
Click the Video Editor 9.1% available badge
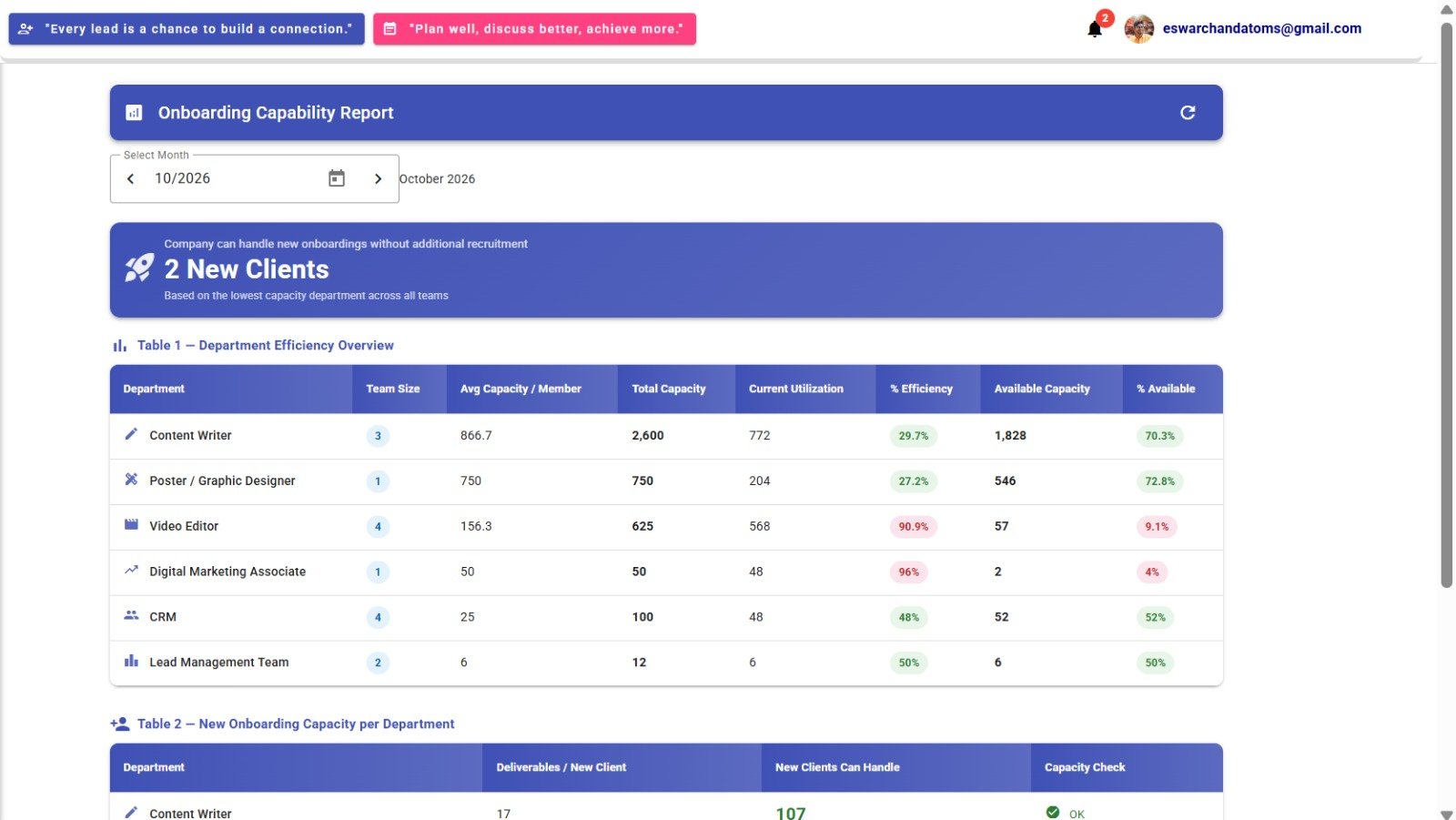[1157, 527]
